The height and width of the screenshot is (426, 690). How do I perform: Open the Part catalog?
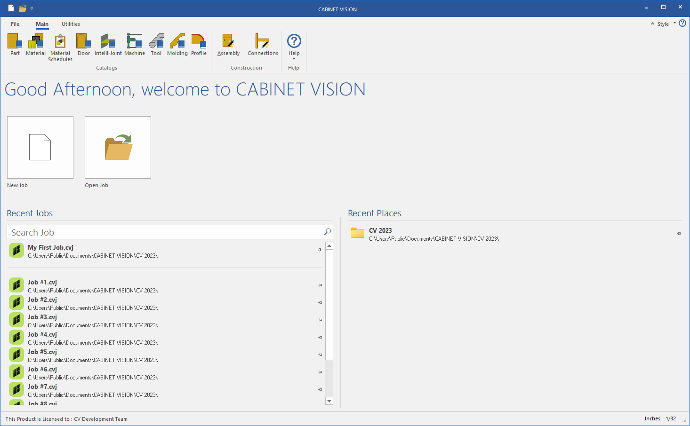tap(15, 44)
